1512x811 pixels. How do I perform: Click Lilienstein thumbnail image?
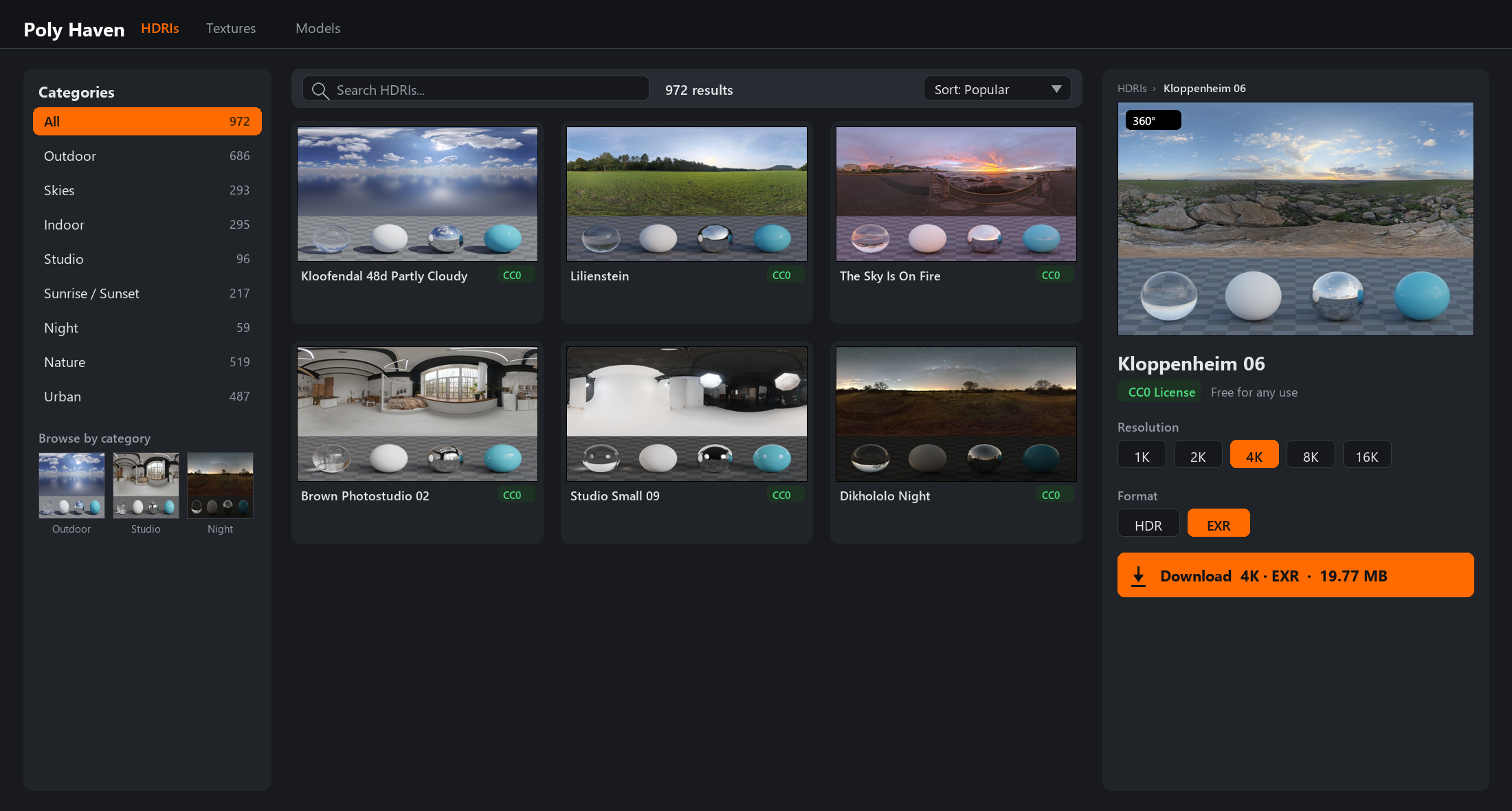687,194
